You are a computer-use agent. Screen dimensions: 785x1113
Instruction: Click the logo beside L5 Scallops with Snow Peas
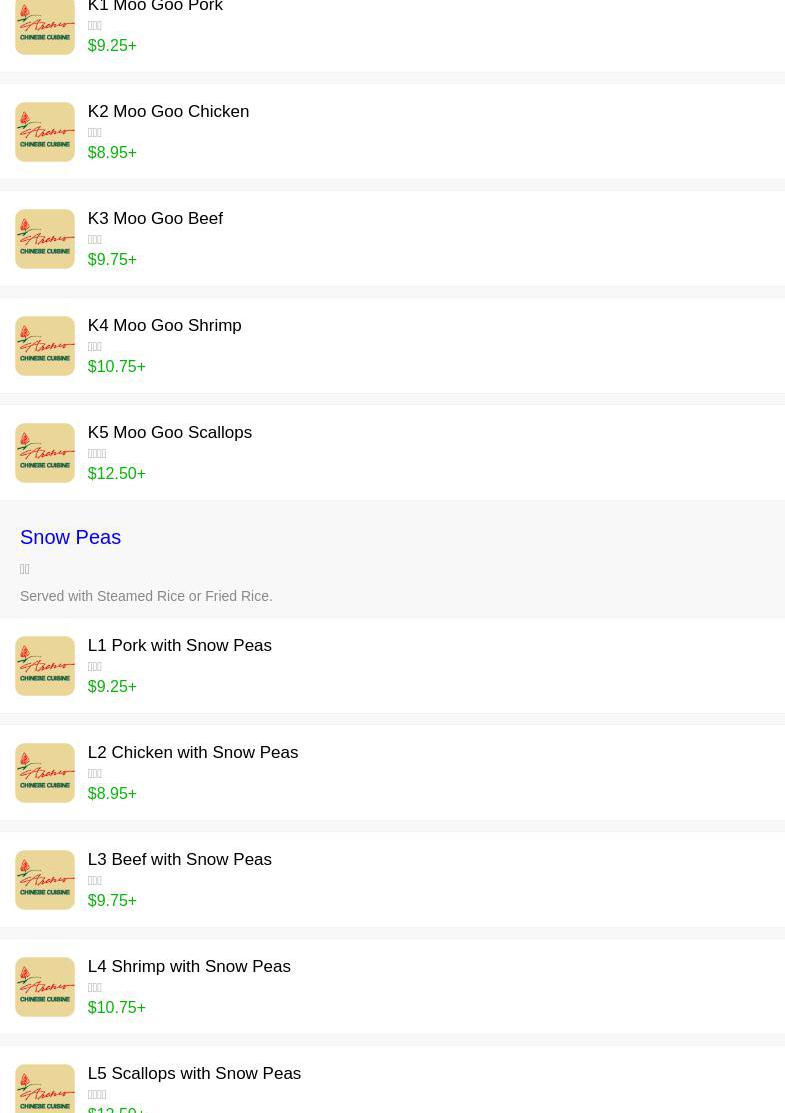coord(45,1090)
